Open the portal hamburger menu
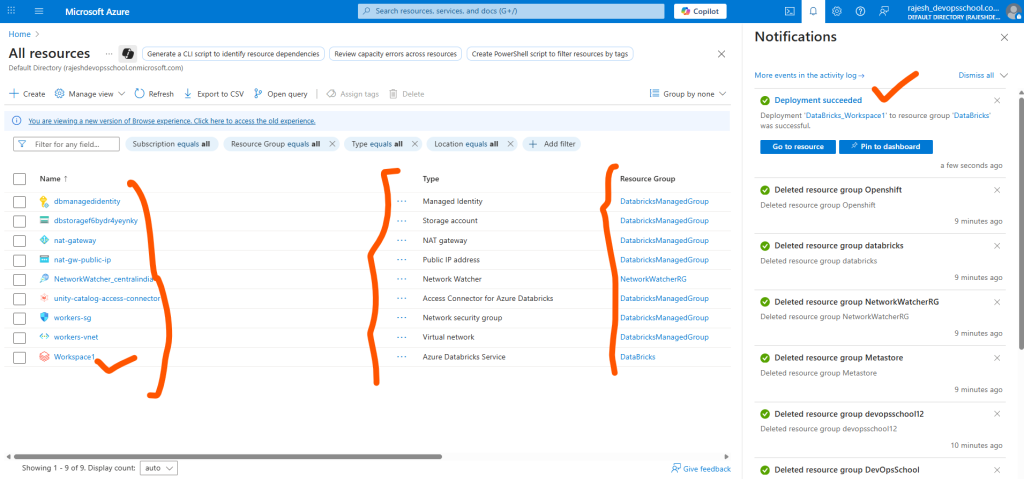This screenshot has width=1024, height=479. click(x=39, y=12)
